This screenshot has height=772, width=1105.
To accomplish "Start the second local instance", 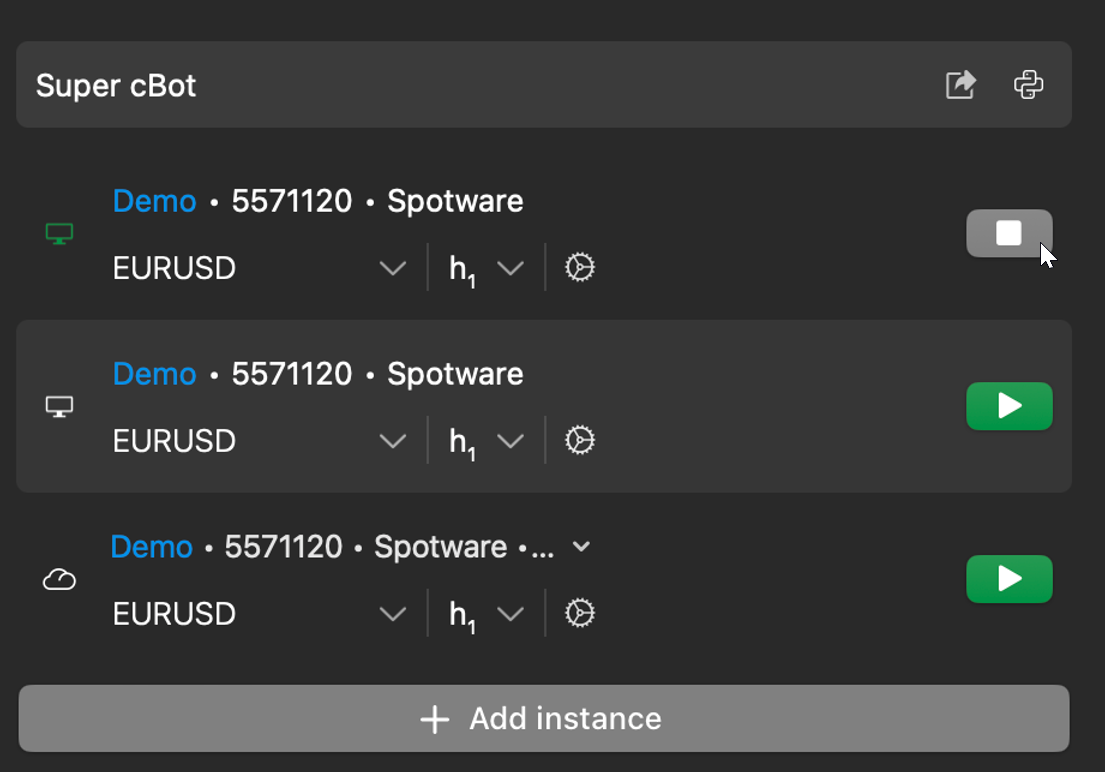I will pyautogui.click(x=1009, y=406).
